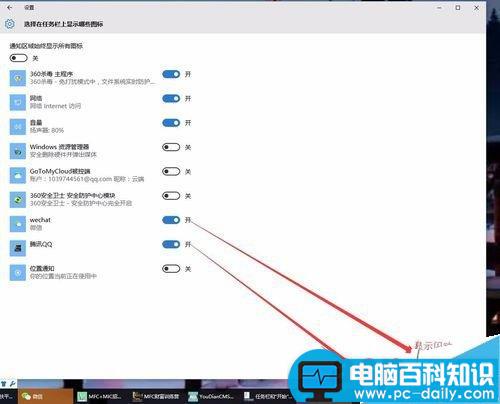The image size is (500, 404).
Task: Click the 腾讯QQ penguin icon in the list
Action: (x=18, y=248)
